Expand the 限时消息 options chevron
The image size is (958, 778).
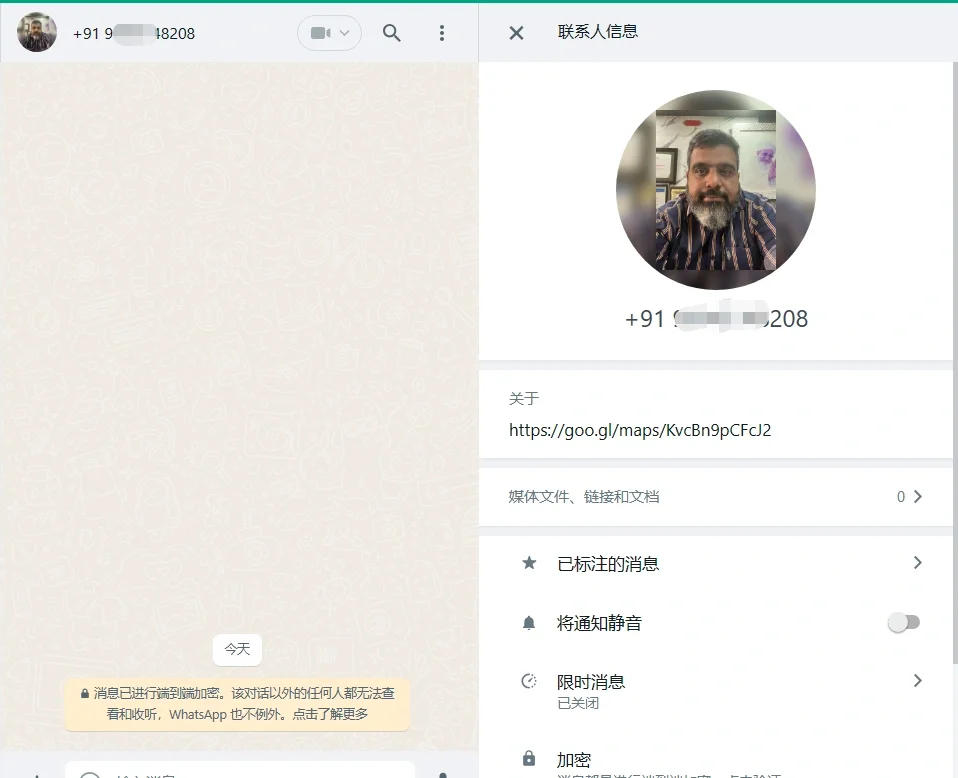[x=917, y=681]
